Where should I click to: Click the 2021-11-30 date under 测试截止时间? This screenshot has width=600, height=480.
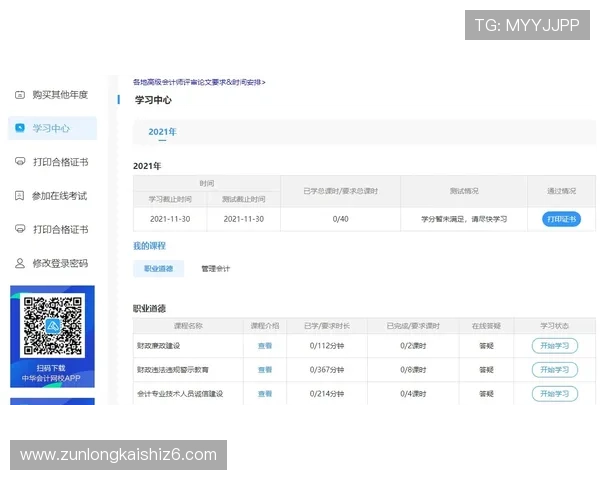click(244, 219)
